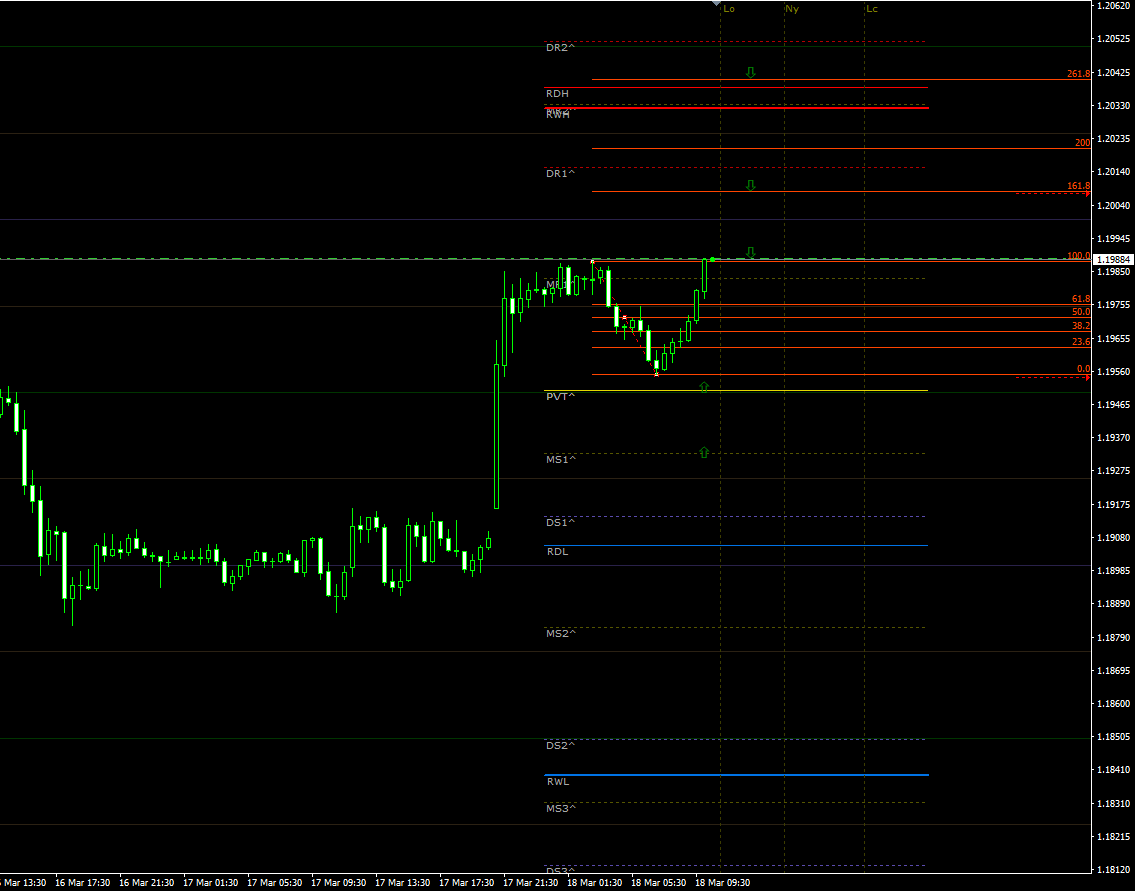Click the green up arrow at the MS1 level
1135x891 pixels.
(x=704, y=452)
